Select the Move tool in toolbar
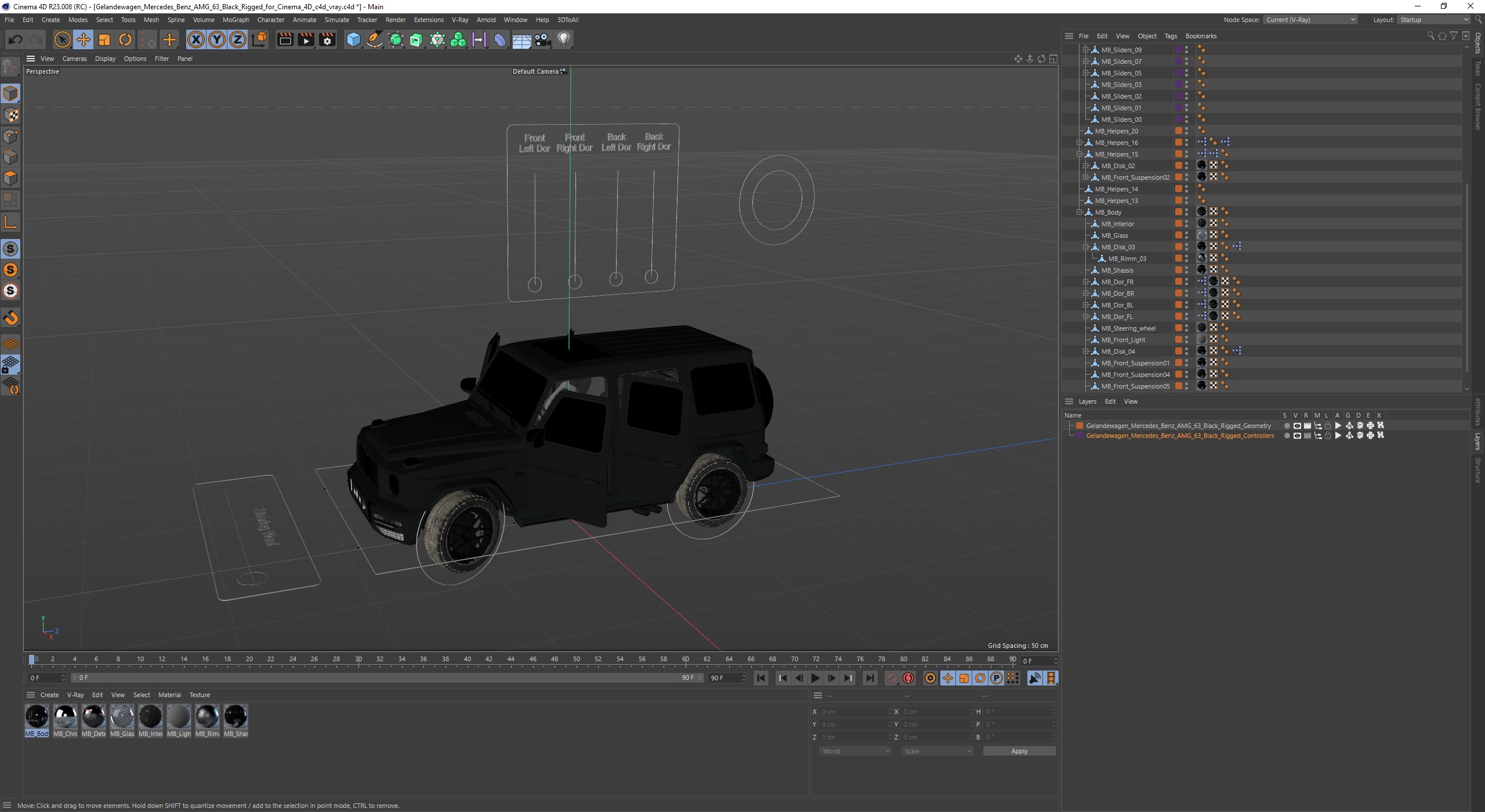The width and height of the screenshot is (1485, 812). (x=84, y=39)
